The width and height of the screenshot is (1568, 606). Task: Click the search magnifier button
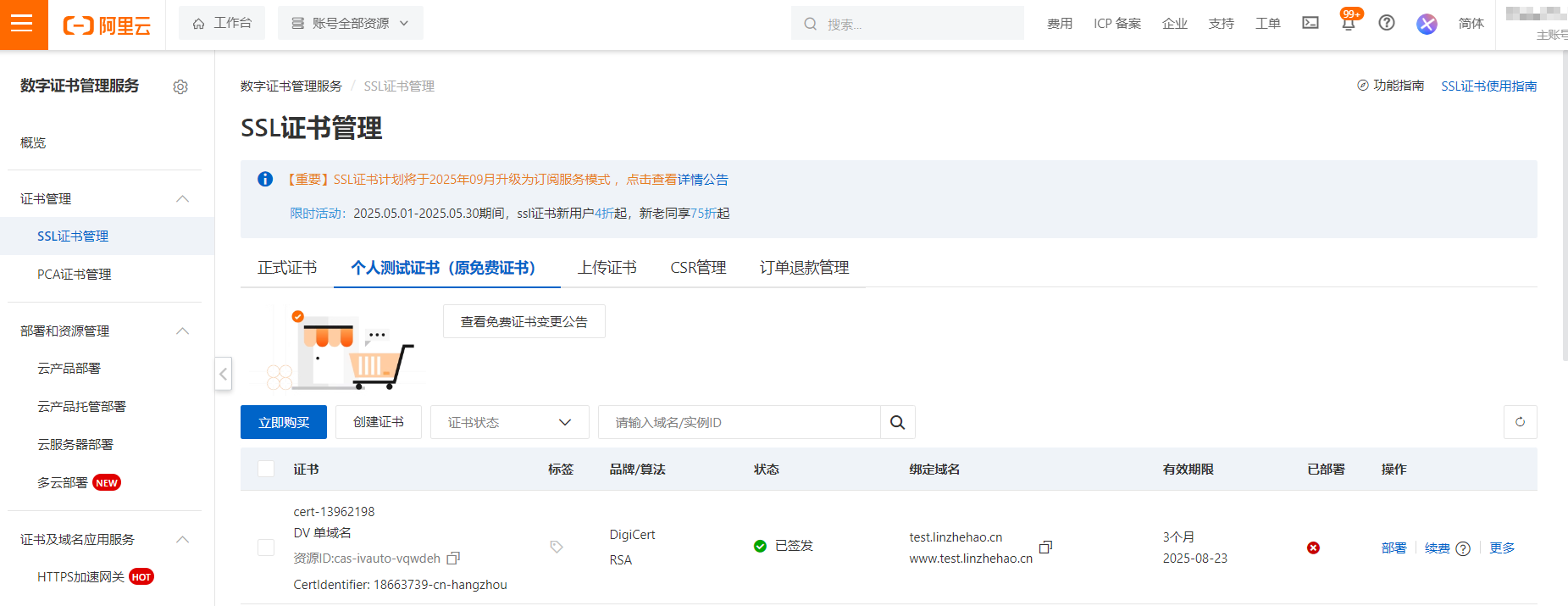[x=898, y=422]
